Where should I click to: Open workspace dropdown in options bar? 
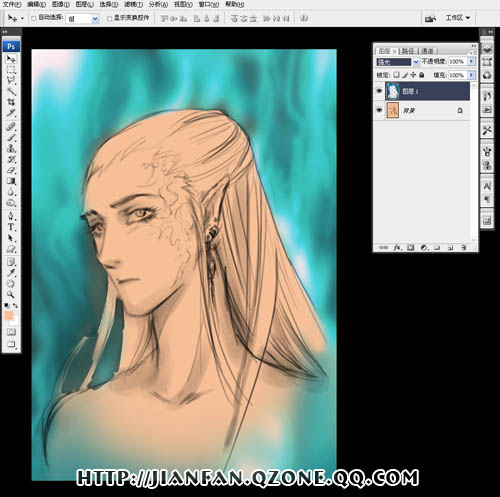[458, 18]
